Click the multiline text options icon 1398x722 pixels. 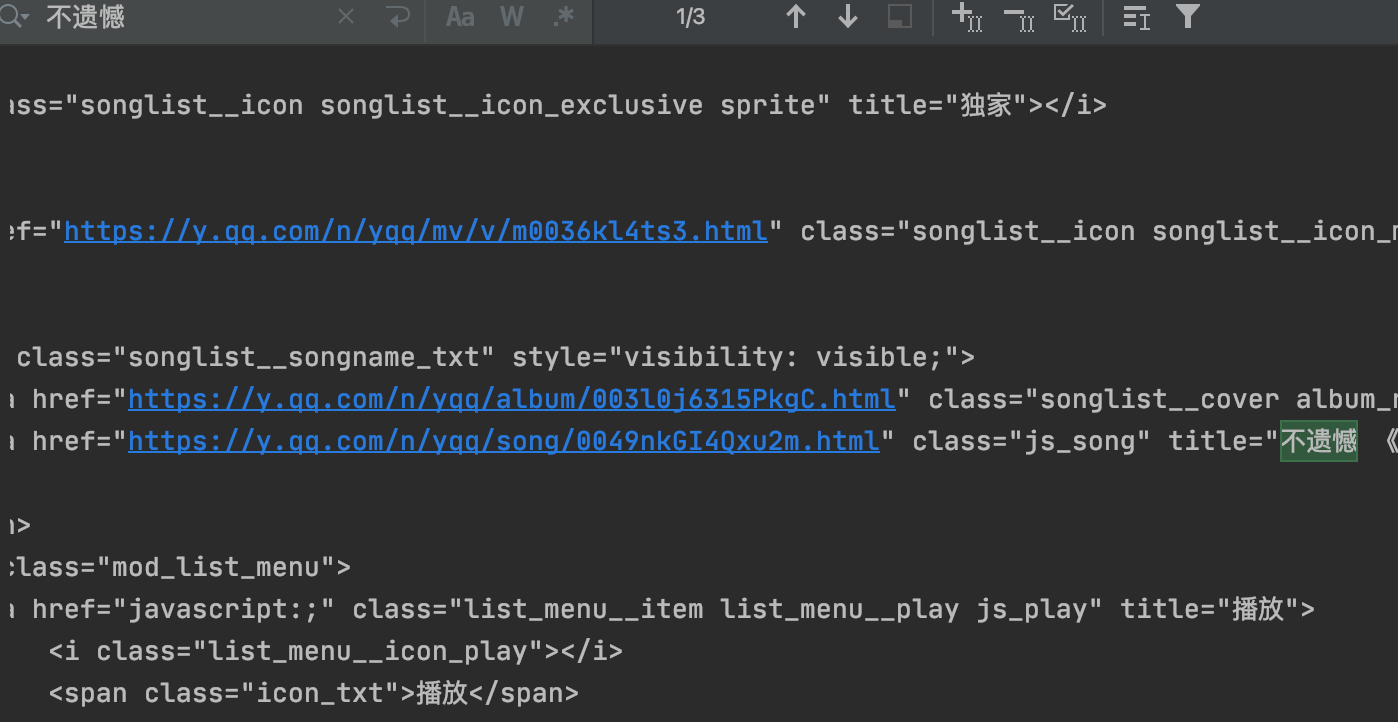1136,16
